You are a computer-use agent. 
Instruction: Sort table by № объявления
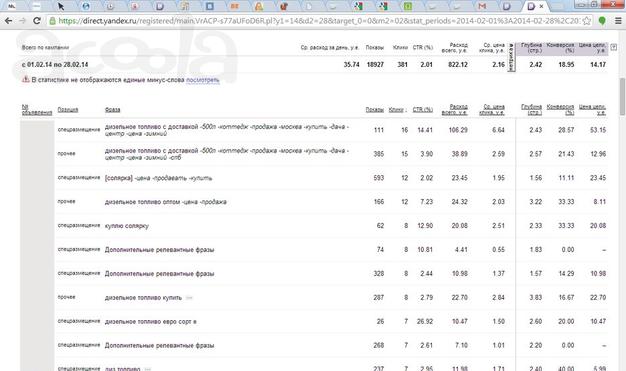(36, 110)
